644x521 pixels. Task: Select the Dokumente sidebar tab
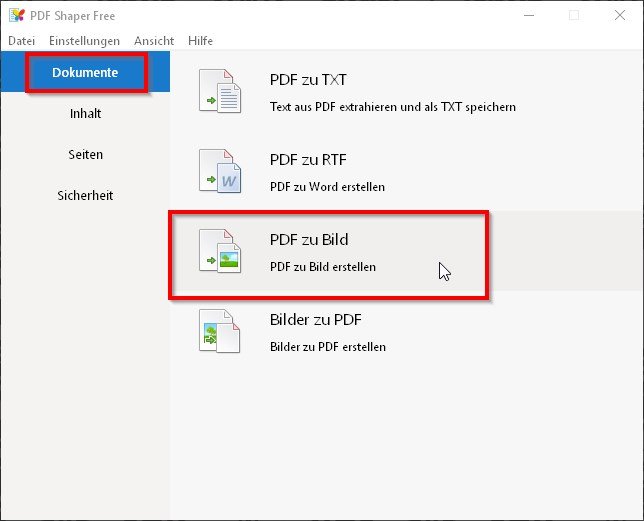click(x=85, y=73)
